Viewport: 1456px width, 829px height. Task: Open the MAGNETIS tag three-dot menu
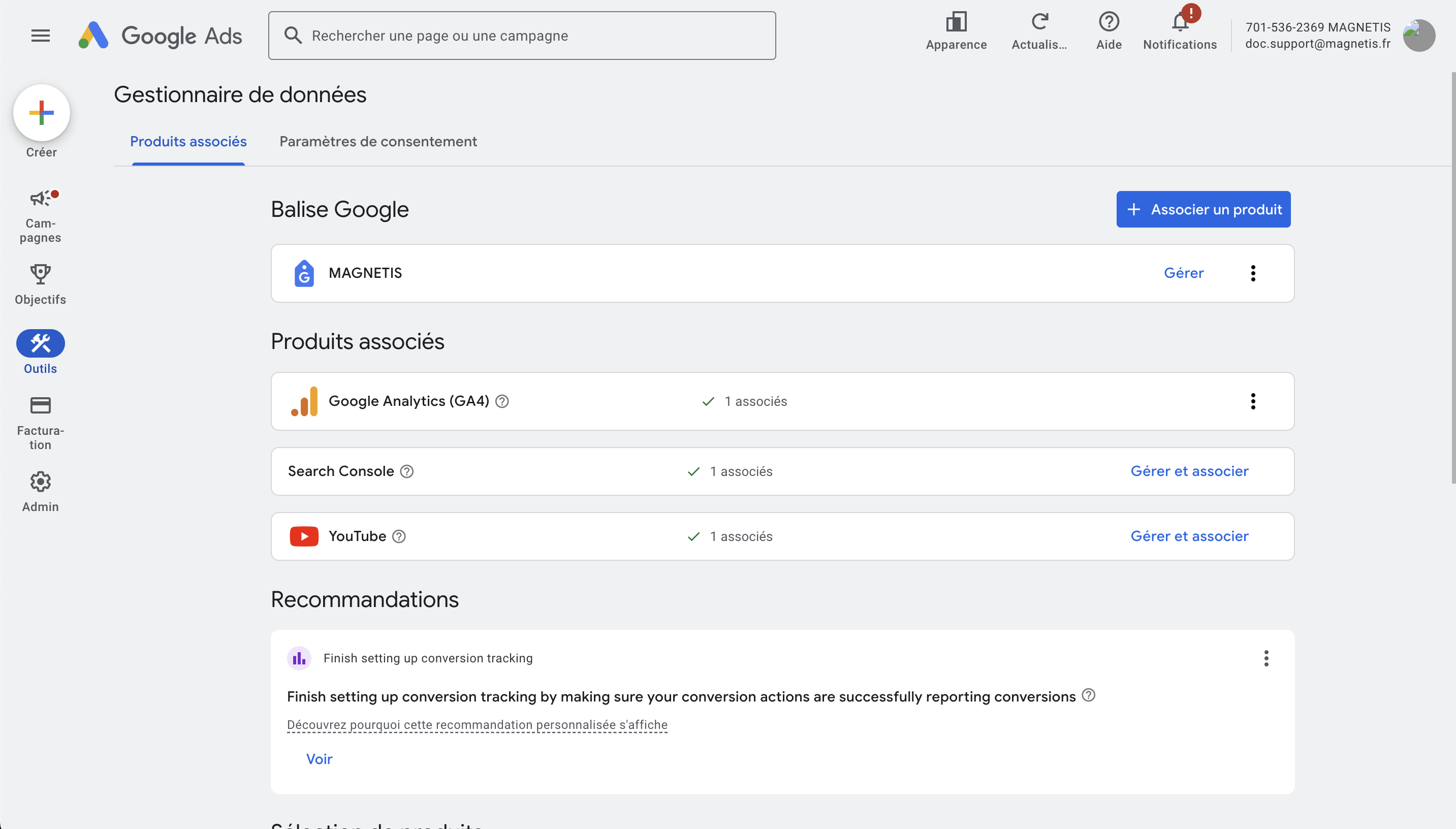click(1253, 273)
